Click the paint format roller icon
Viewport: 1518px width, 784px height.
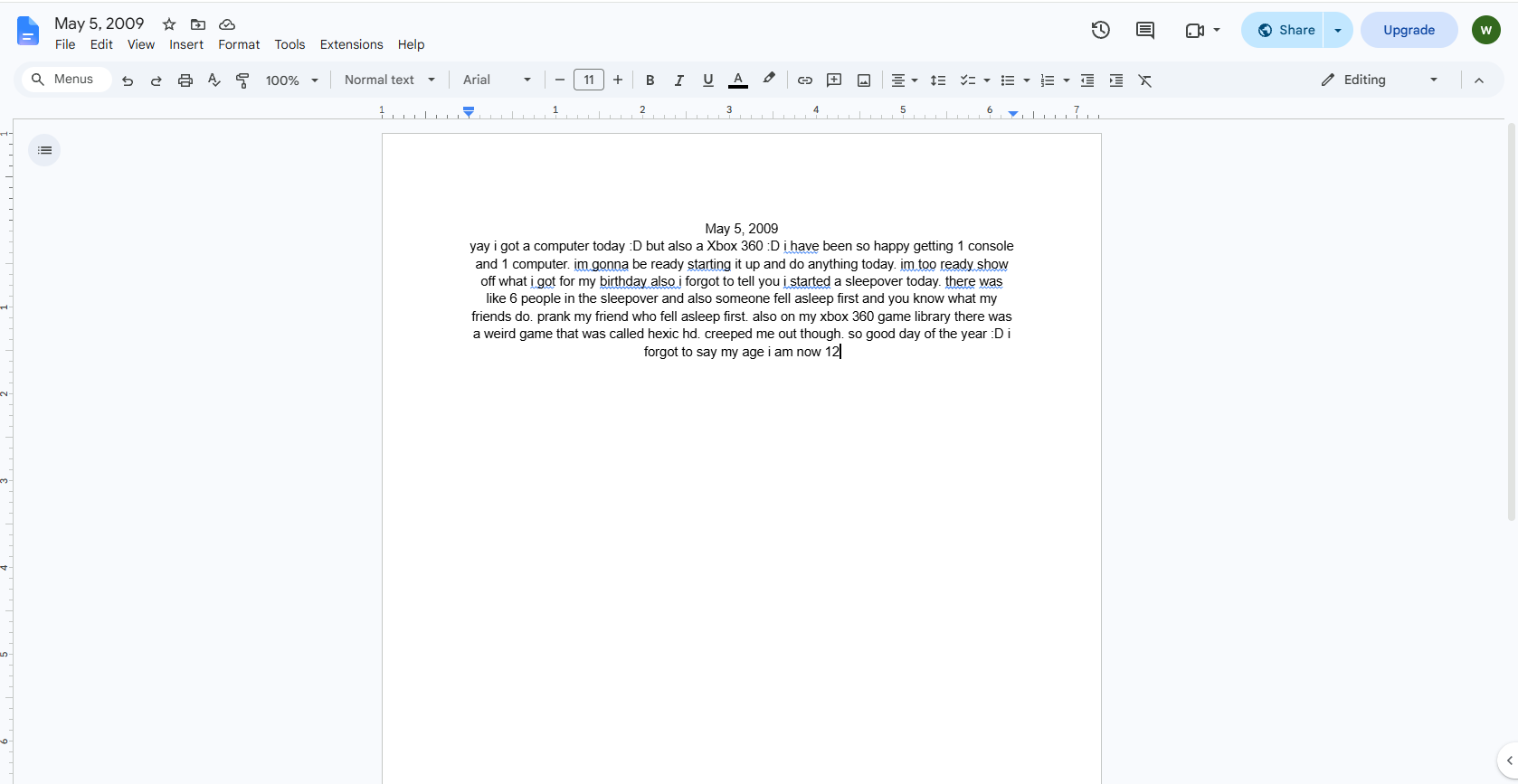[242, 80]
